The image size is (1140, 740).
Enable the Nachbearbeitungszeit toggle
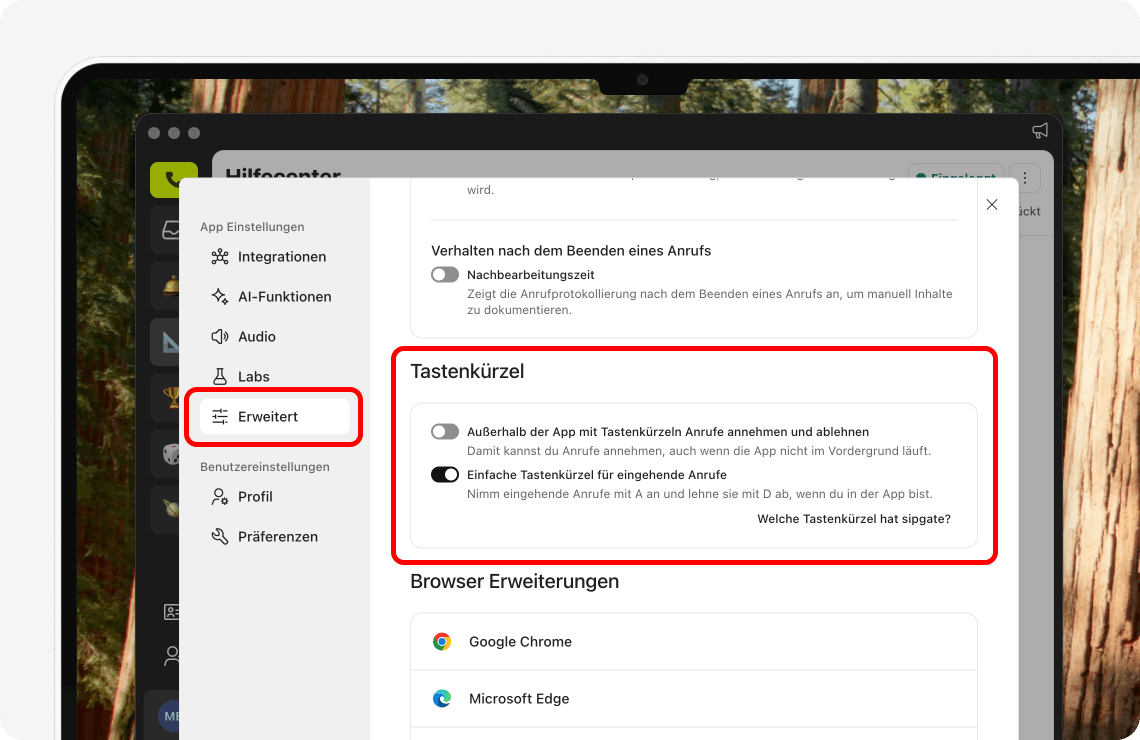[444, 274]
